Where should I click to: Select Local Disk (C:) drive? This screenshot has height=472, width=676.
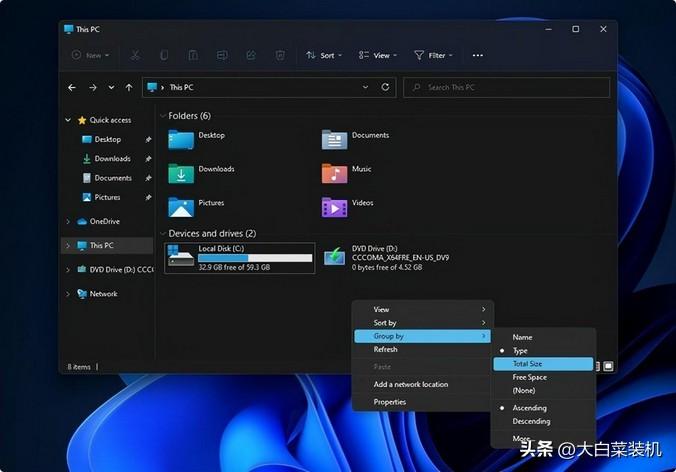[240, 258]
